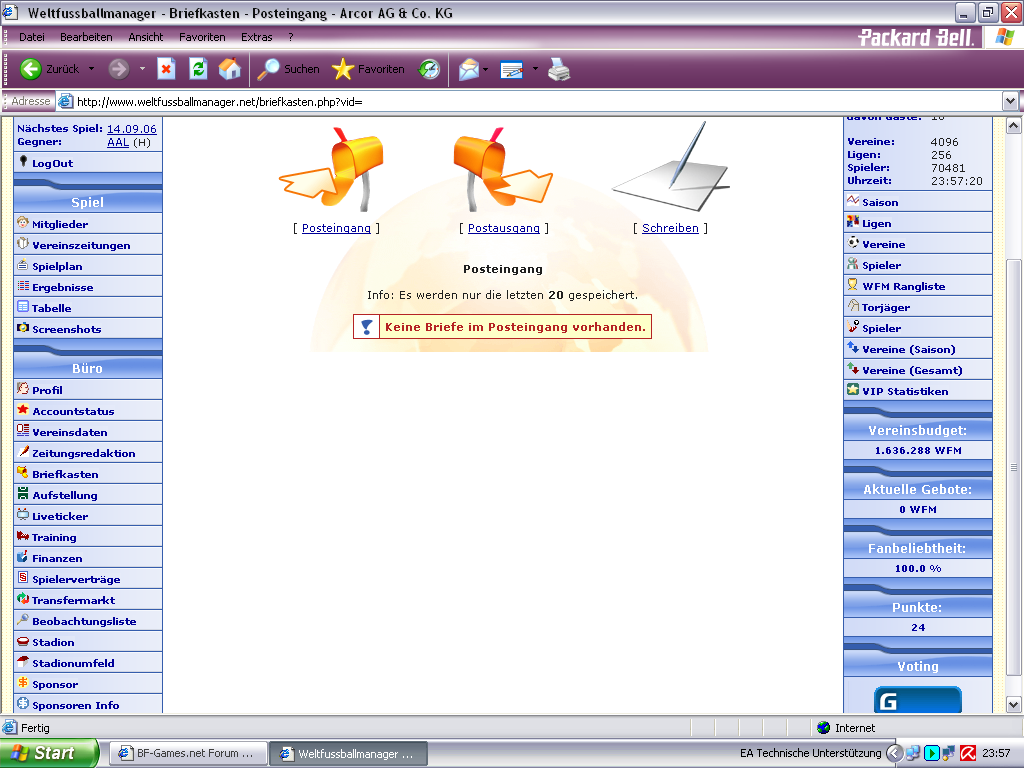1024x768 pixels.
Task: Open Suchen search in toolbar
Action: (288, 69)
